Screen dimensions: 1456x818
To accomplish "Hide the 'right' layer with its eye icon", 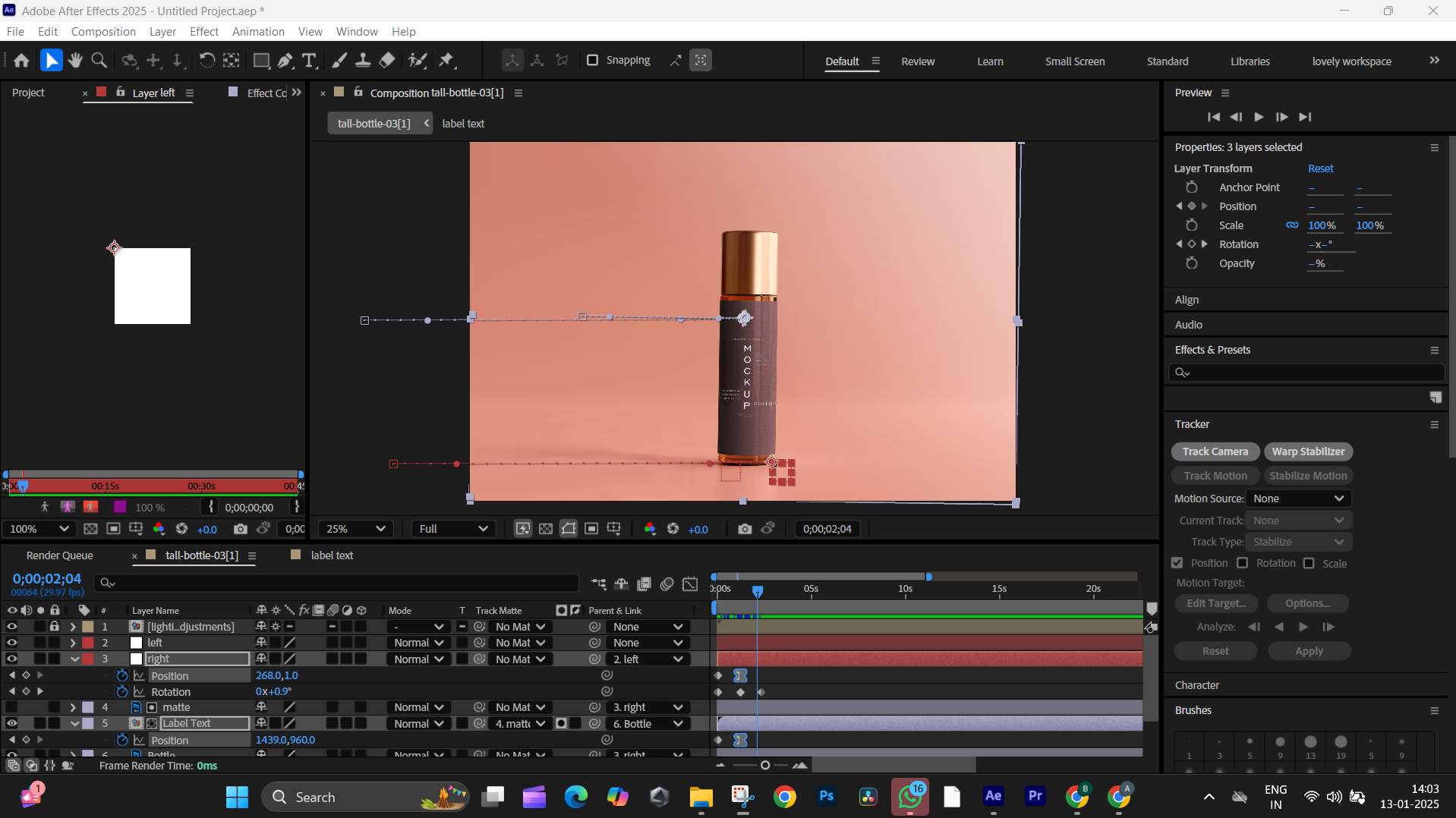I will coord(11,659).
